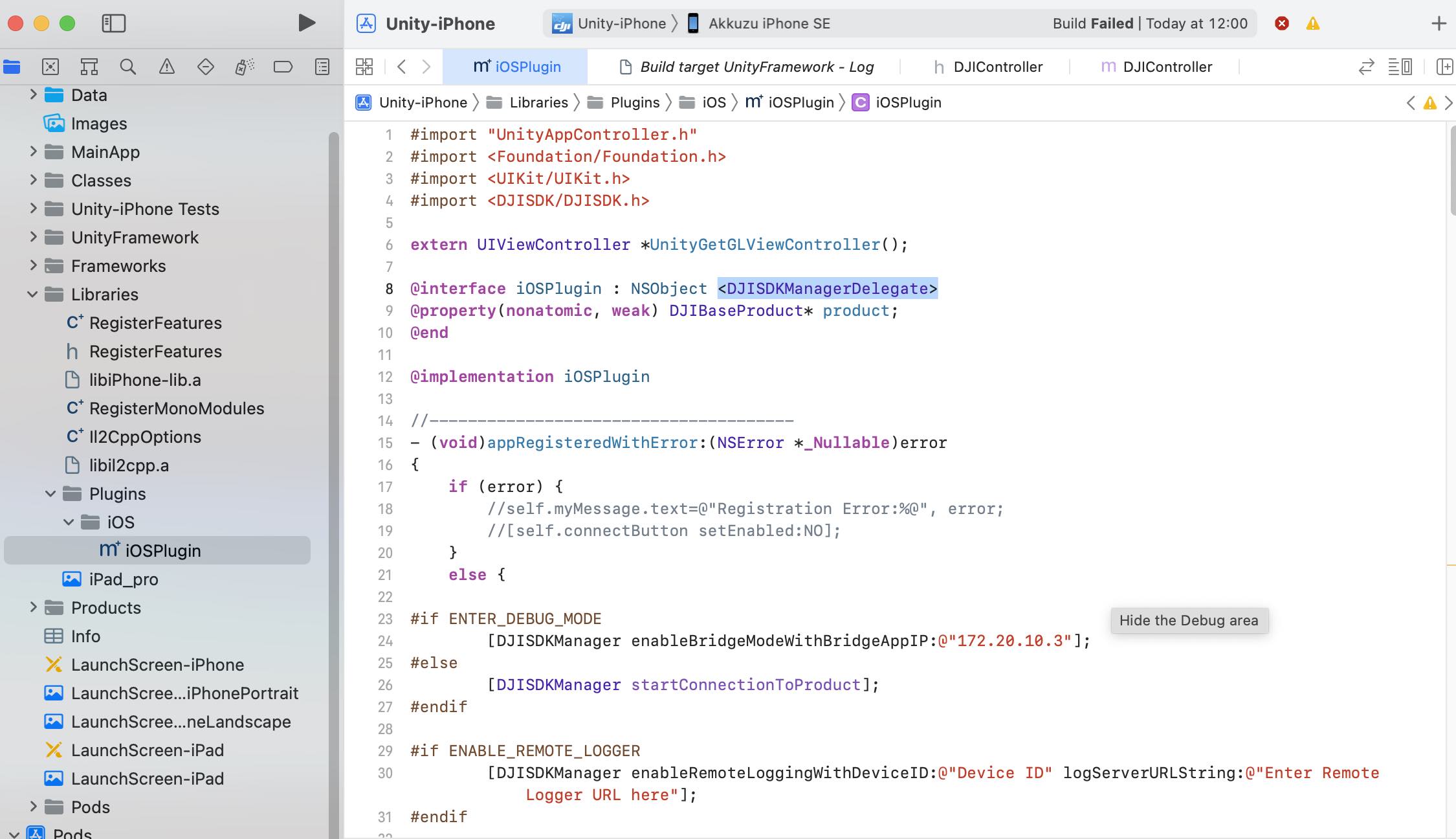Collapse the Plugins group
This screenshot has height=839, width=1456.
50,493
